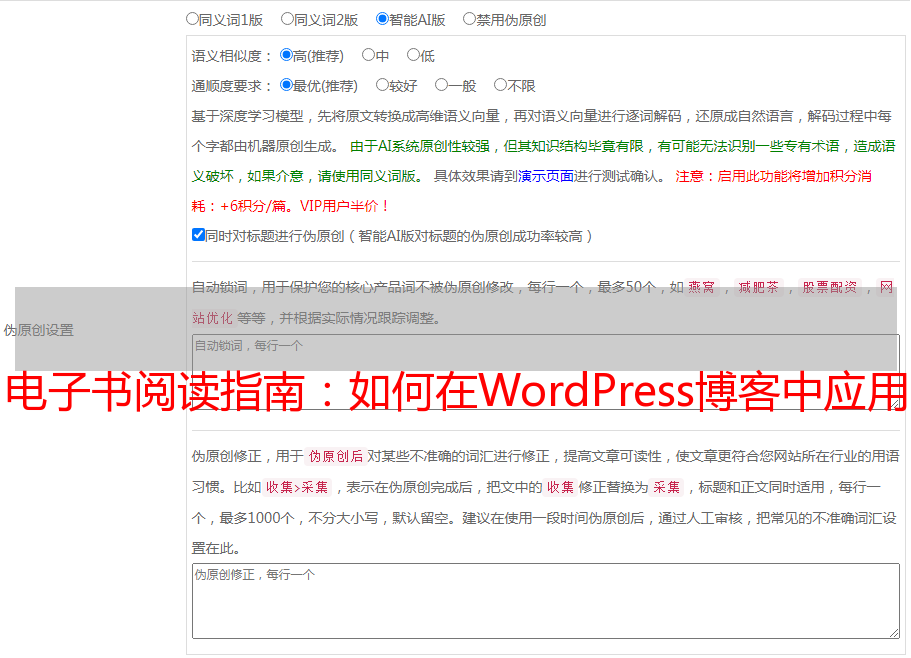
Task: Click the 伪原创设置 label
Action: 38,330
